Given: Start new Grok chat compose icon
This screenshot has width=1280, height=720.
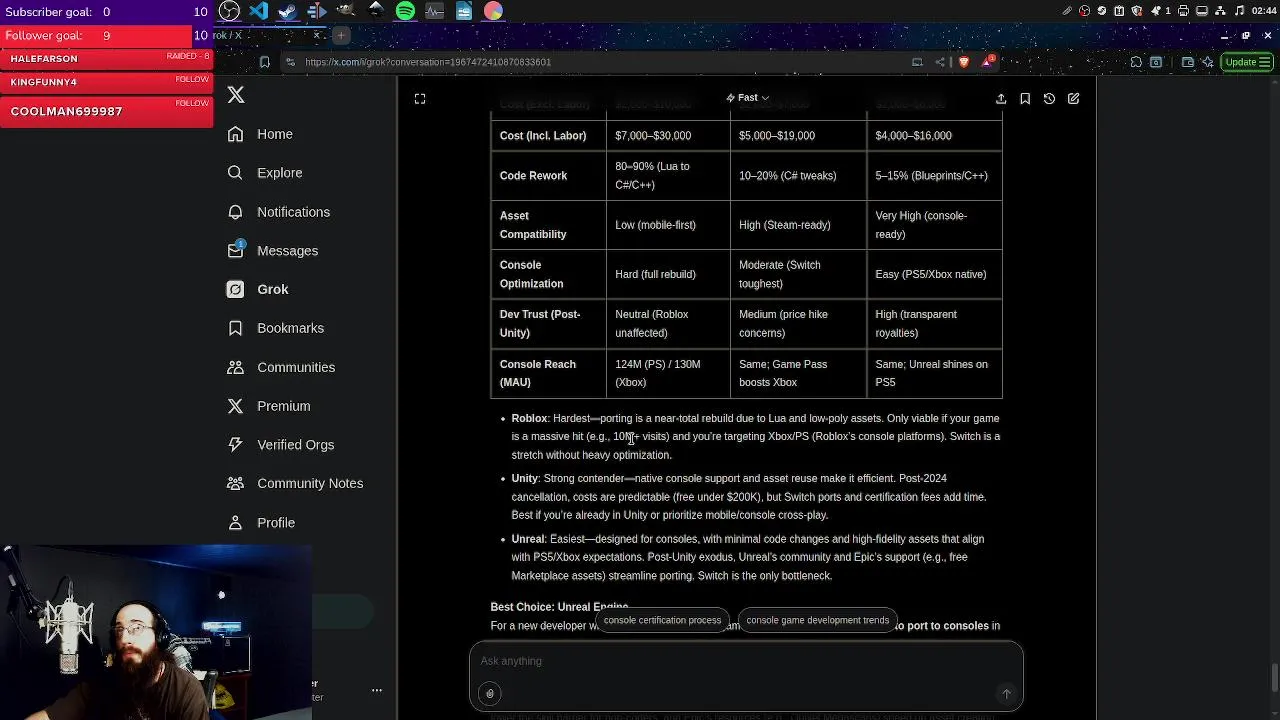Looking at the screenshot, I should [1073, 99].
